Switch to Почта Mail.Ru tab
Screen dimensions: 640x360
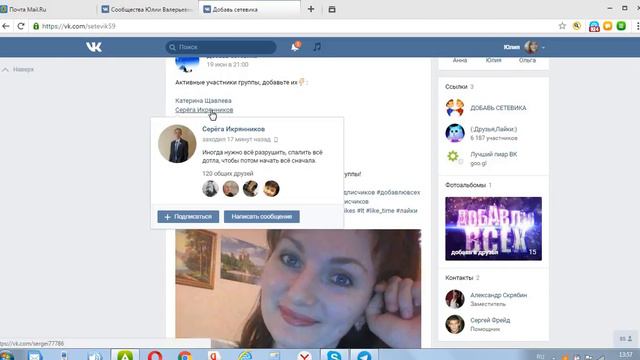point(28,9)
